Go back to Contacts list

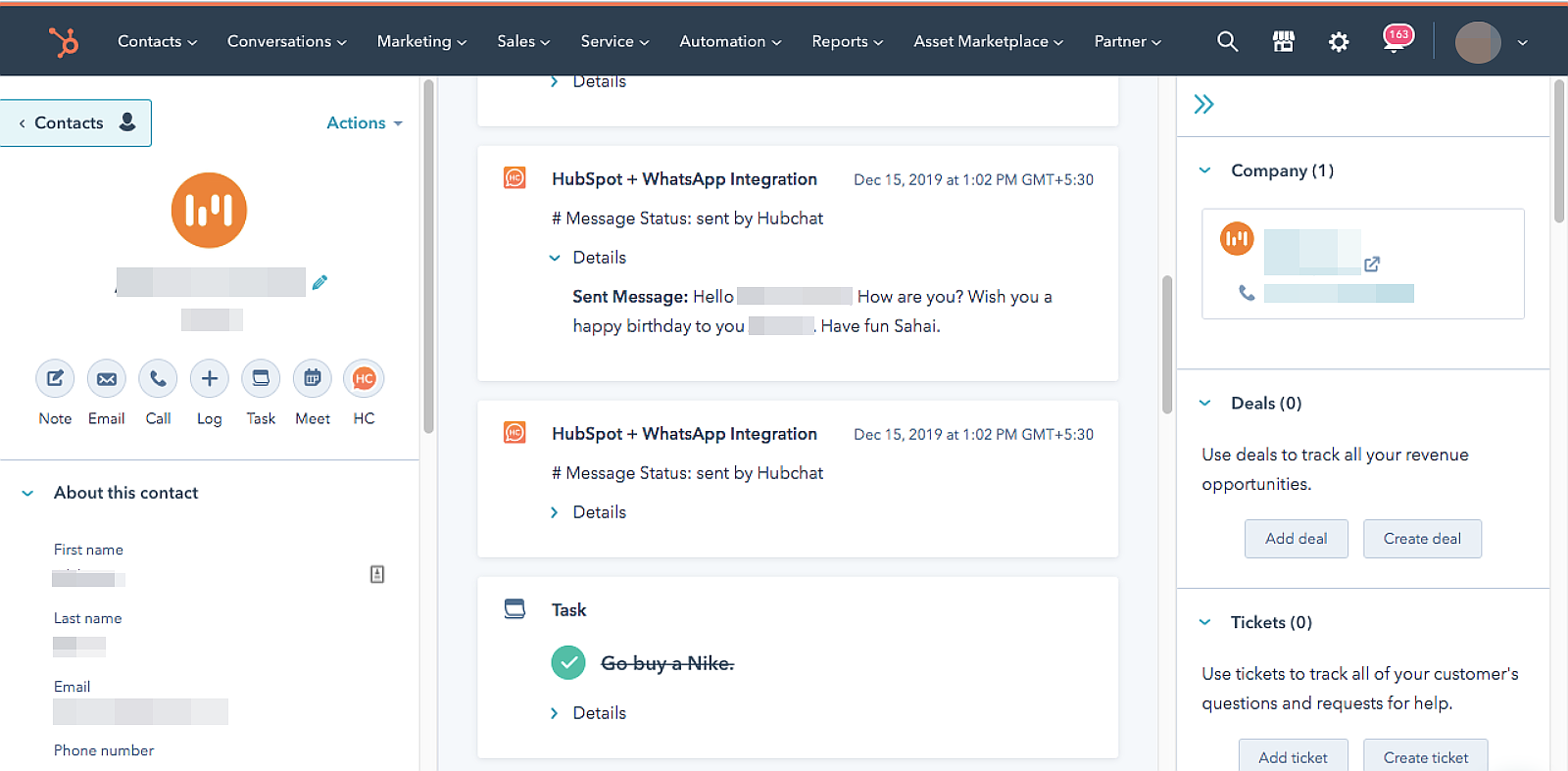75,122
